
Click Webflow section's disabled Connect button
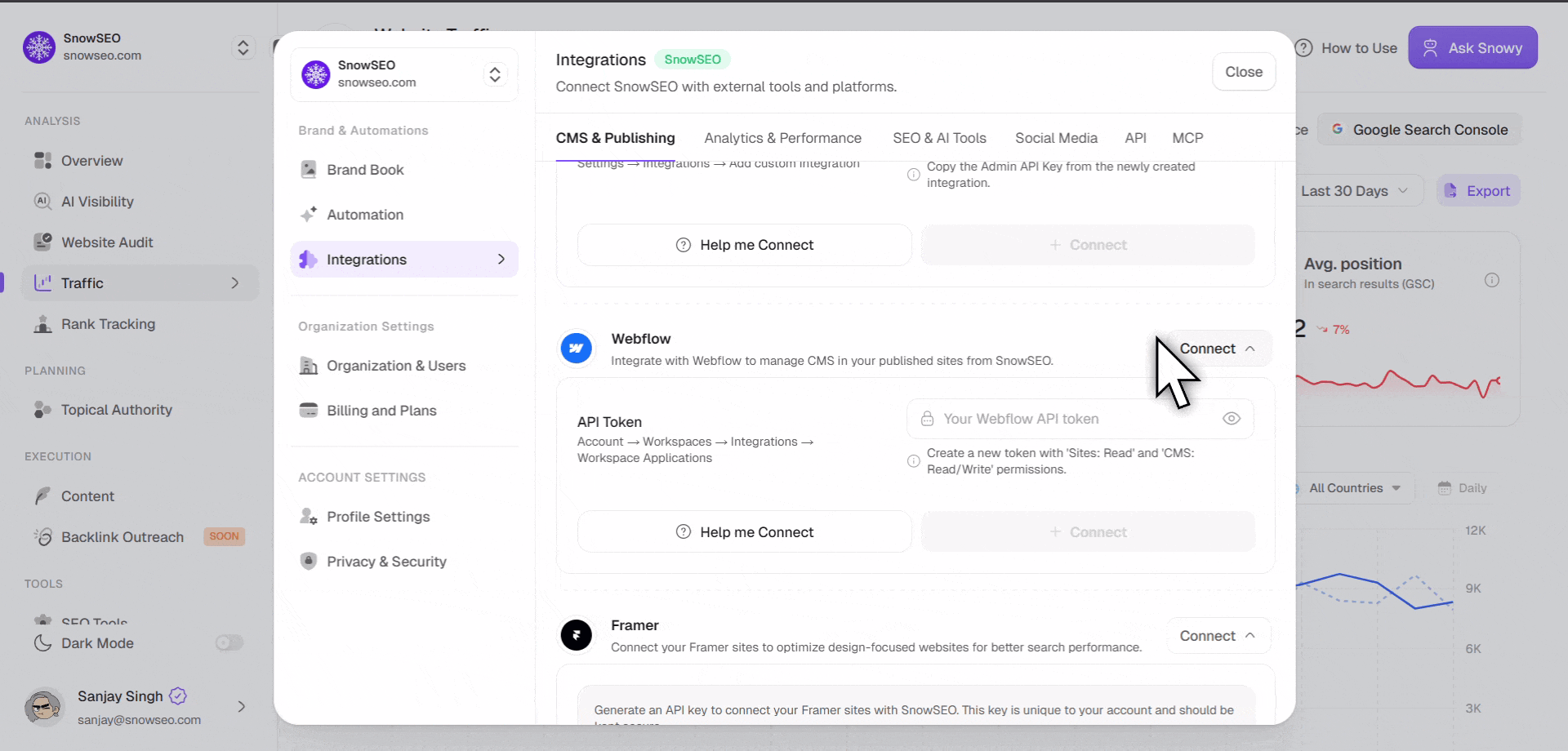pos(1089,532)
